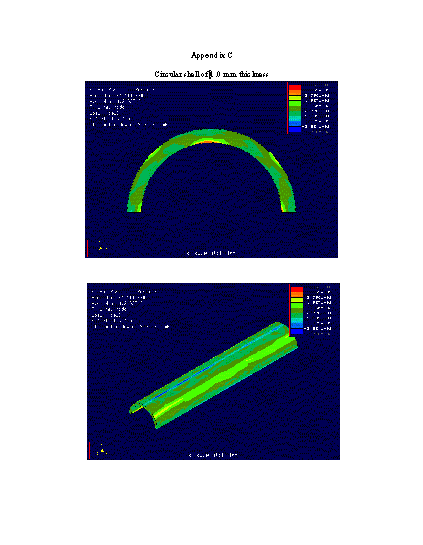Click the red swatch in the top plot legend
The height and width of the screenshot is (545, 423).
[295, 87]
